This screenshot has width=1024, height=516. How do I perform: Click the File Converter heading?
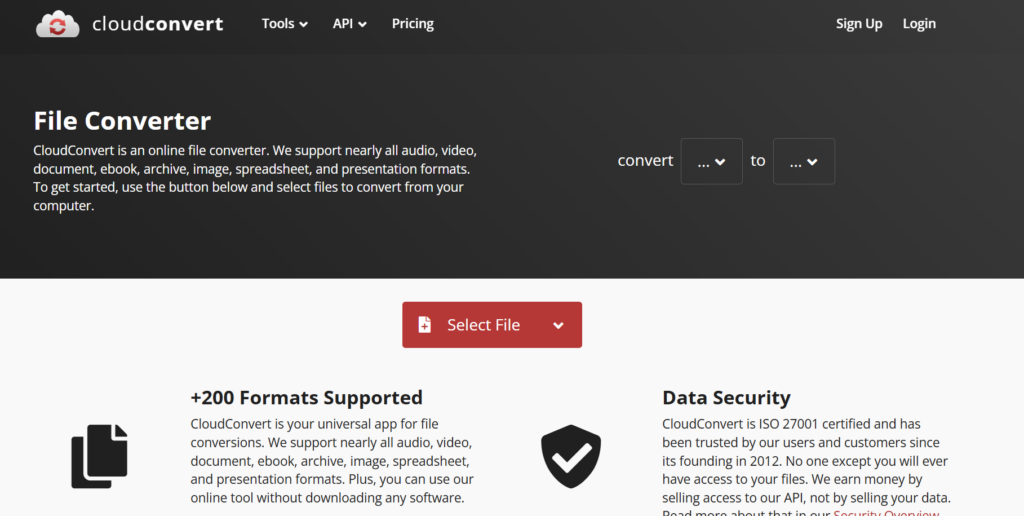122,121
